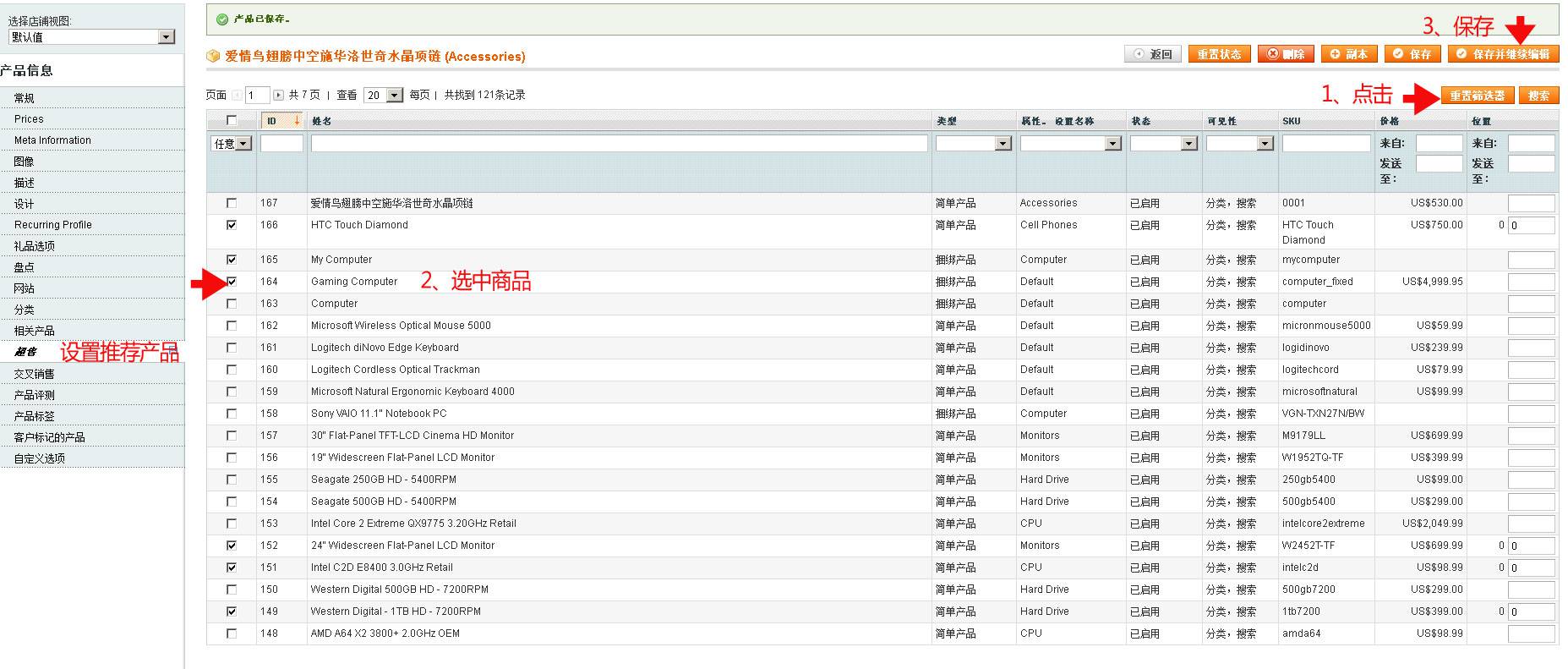The width and height of the screenshot is (1568, 669).
Task: Open the 交叉销售 tab in sidebar
Action: coord(34,374)
